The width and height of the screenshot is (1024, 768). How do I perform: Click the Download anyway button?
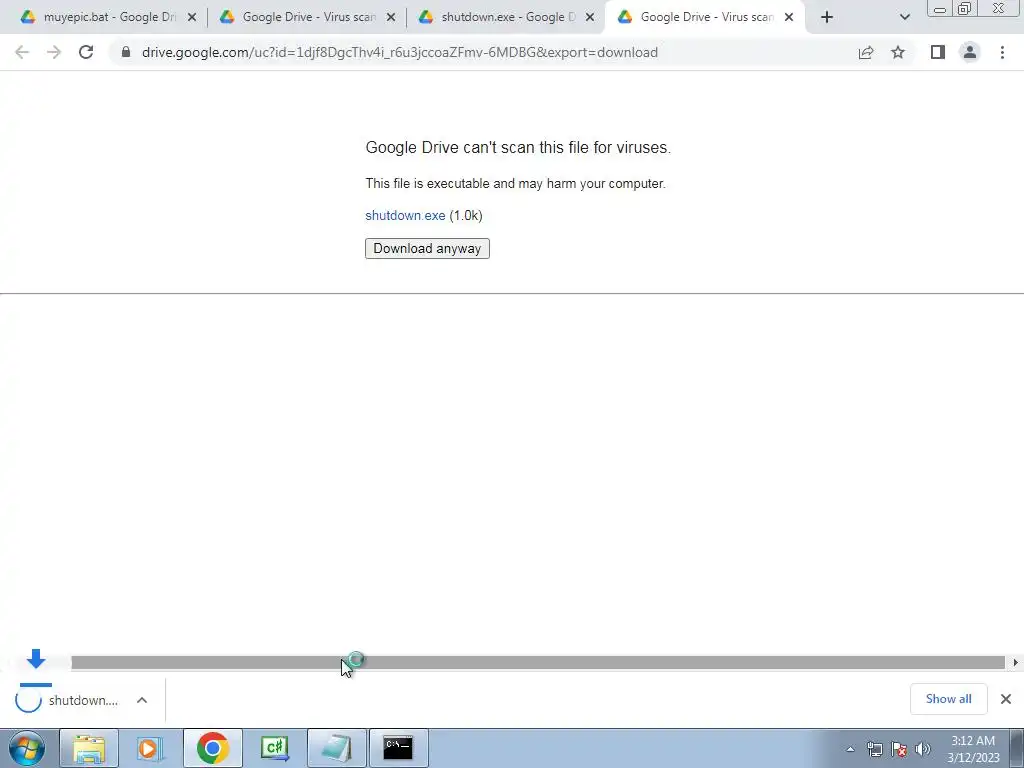click(x=427, y=248)
